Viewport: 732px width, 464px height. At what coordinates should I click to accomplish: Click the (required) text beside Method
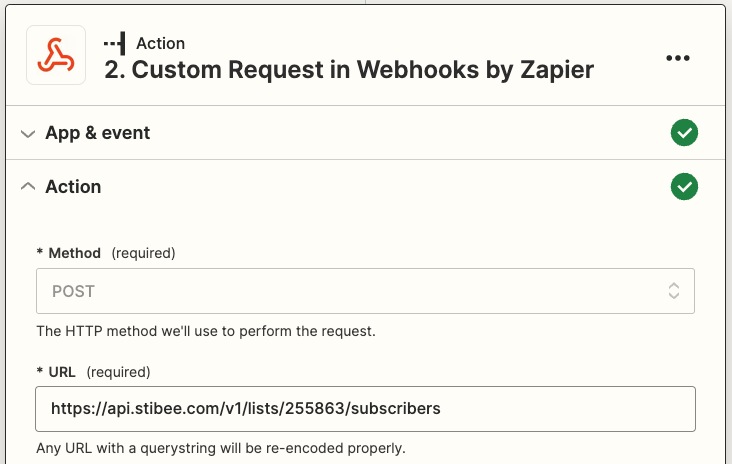(x=143, y=253)
